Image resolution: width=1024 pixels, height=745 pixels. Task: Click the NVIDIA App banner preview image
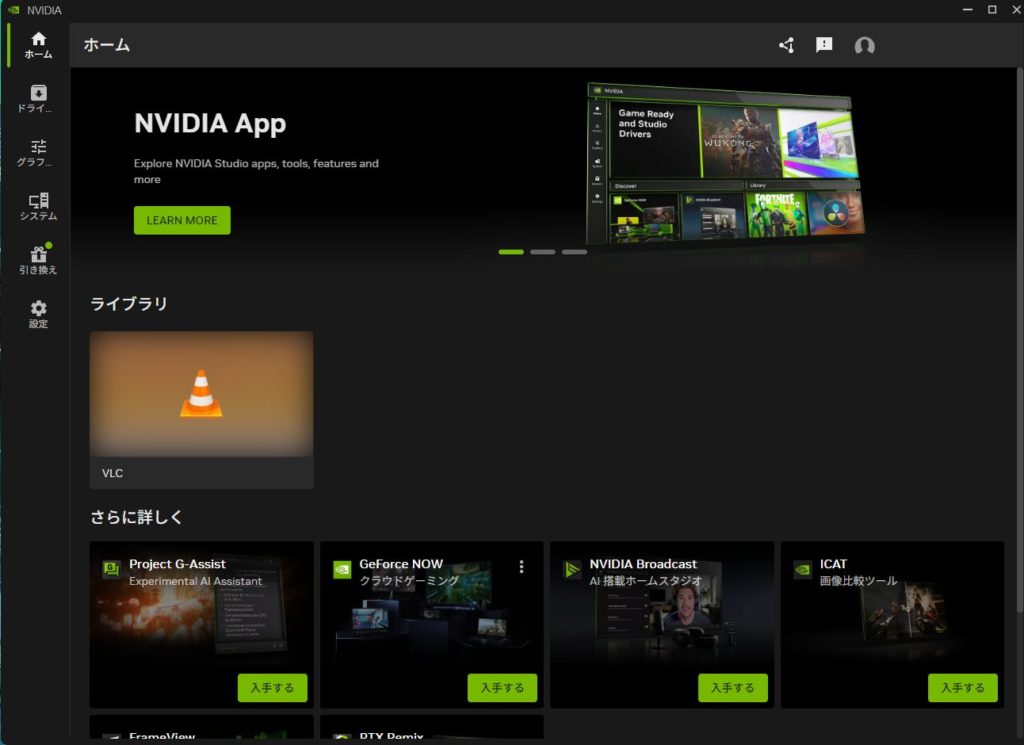tap(725, 162)
